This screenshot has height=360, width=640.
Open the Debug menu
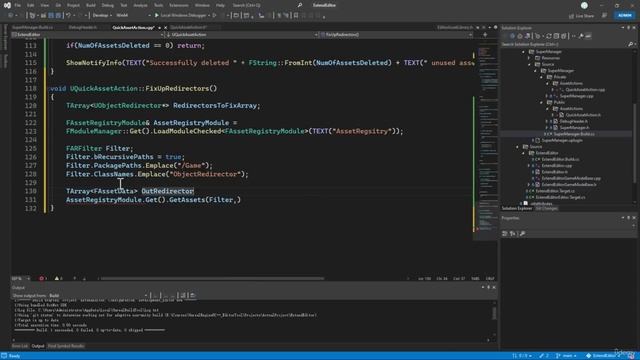pyautogui.click(x=108, y=5)
